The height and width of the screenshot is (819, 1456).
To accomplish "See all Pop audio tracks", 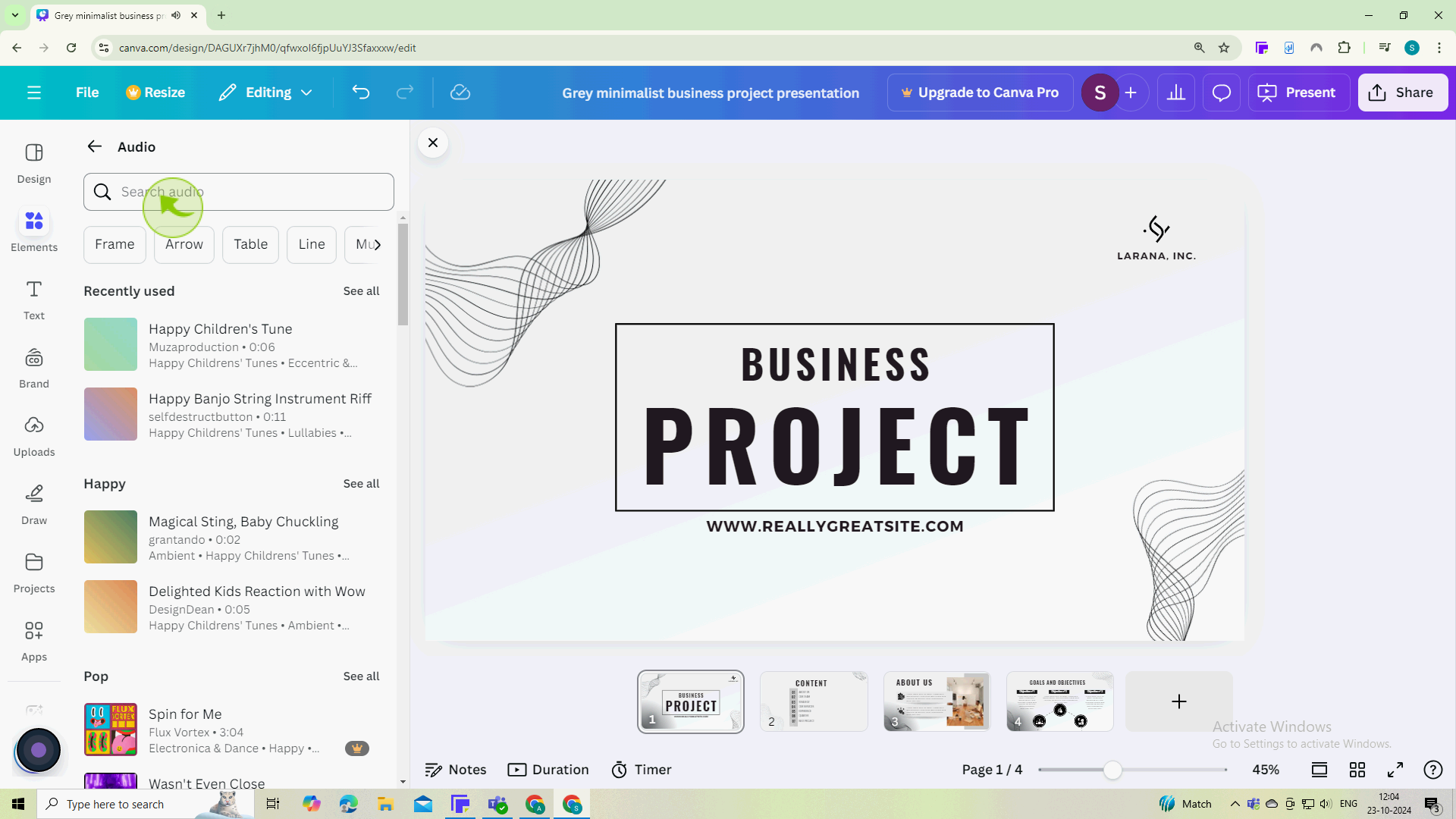I will (361, 676).
